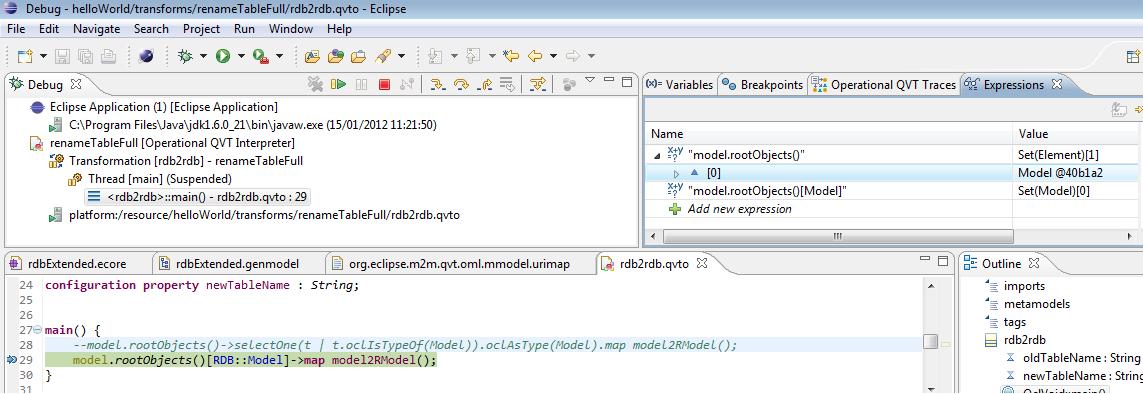Click Add new expression
This screenshot has width=1143, height=394.
pyautogui.click(x=739, y=209)
